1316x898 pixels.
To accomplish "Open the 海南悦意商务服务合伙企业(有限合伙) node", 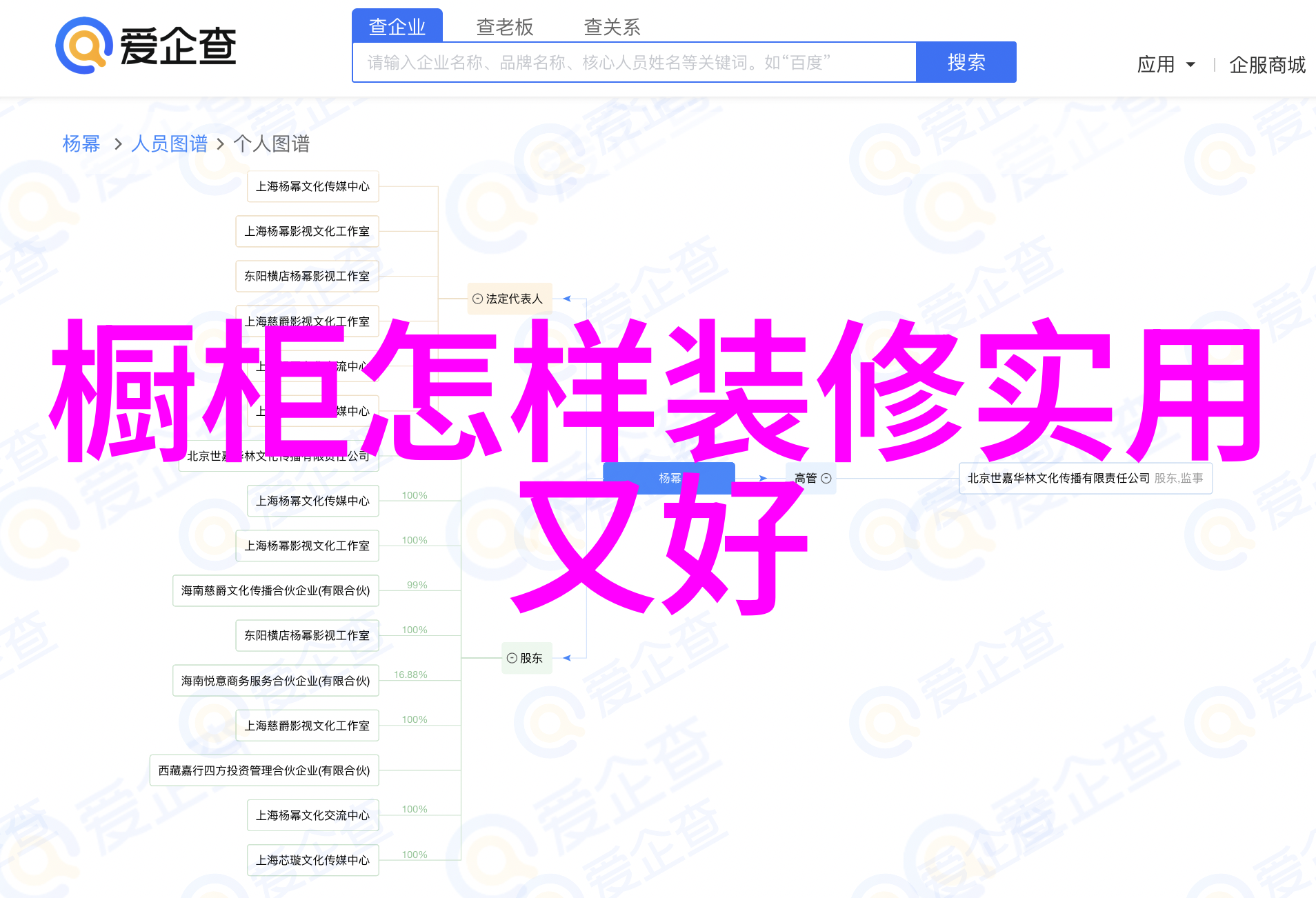I will pyautogui.click(x=276, y=681).
